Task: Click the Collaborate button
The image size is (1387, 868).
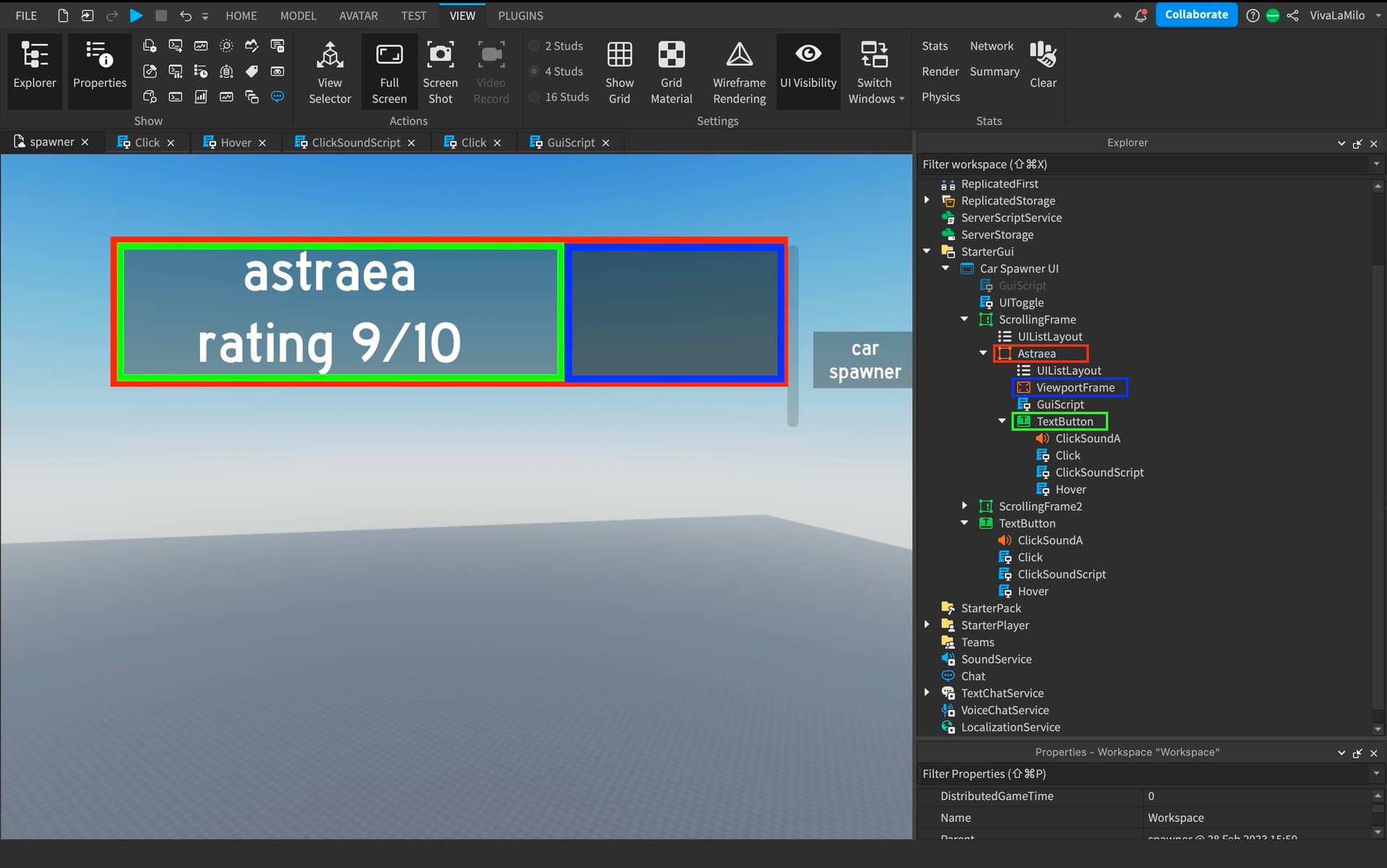Action: pyautogui.click(x=1196, y=14)
